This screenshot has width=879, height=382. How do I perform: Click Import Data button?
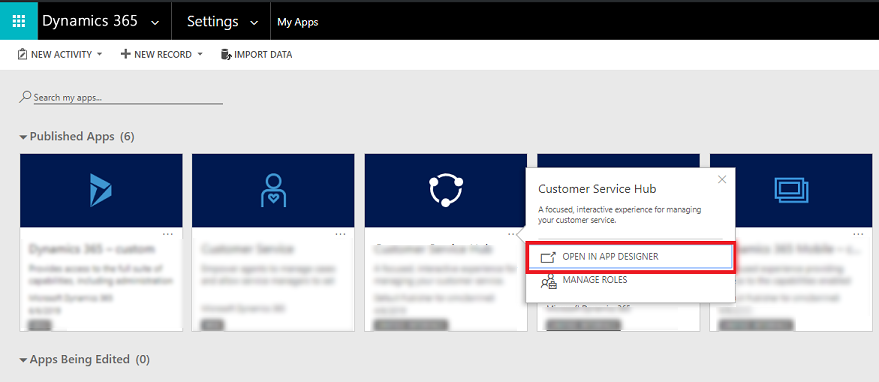click(257, 55)
